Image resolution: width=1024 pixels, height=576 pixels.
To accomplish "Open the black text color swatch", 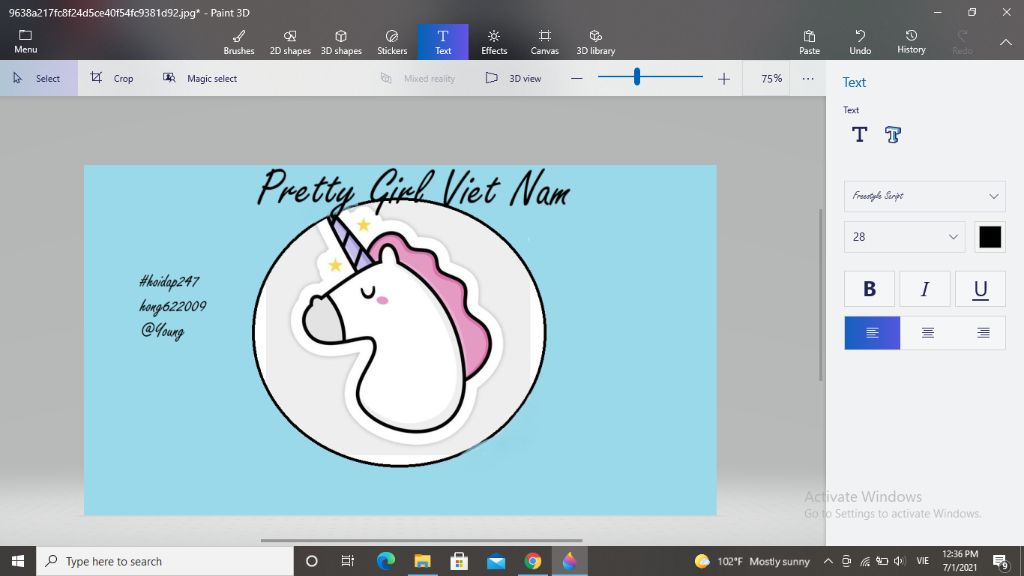I will (x=990, y=236).
